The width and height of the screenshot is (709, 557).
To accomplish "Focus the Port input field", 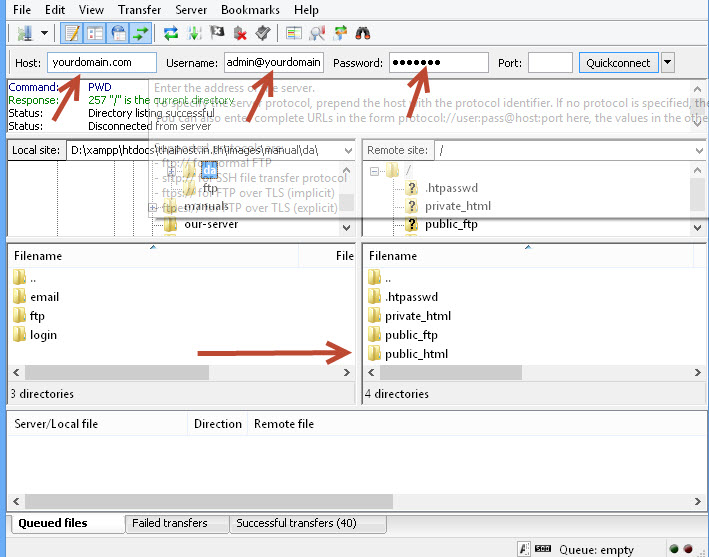I will tap(550, 62).
